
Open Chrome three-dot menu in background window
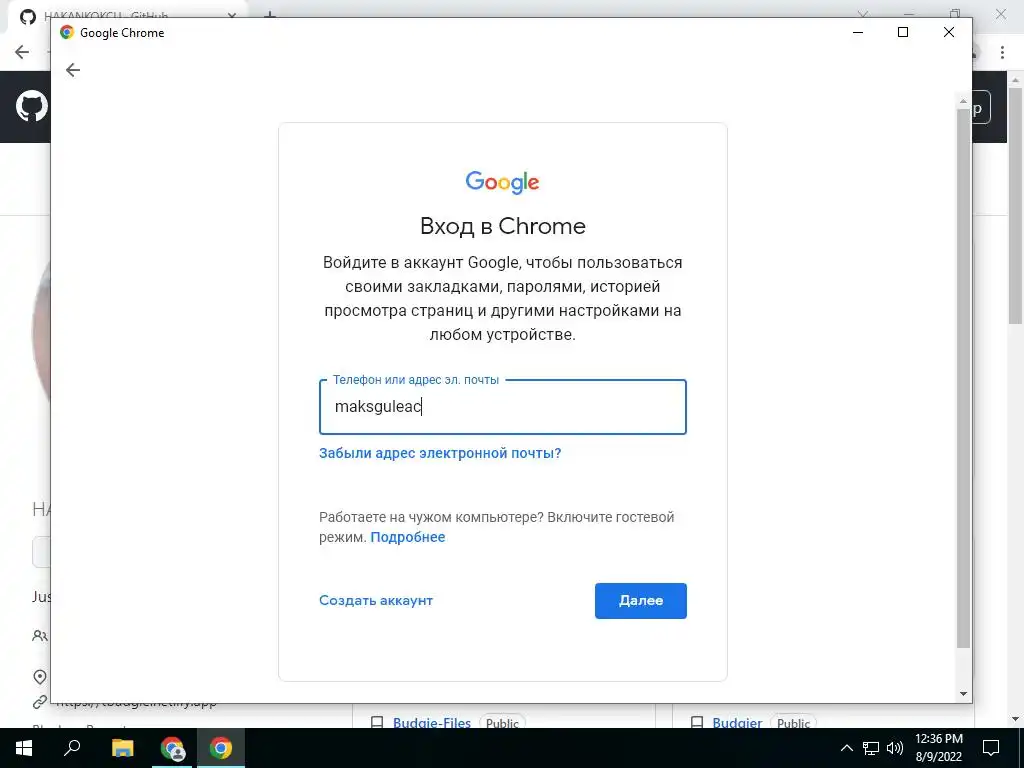click(1002, 52)
